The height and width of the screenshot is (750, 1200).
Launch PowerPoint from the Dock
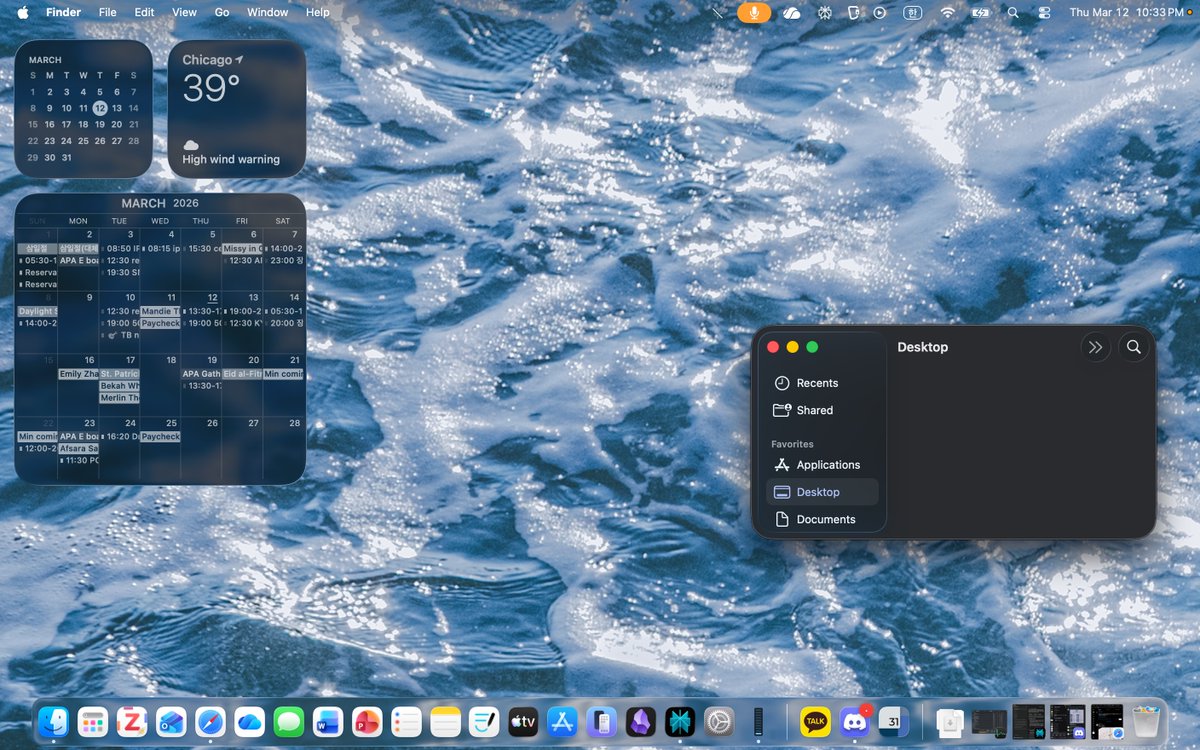coord(367,720)
